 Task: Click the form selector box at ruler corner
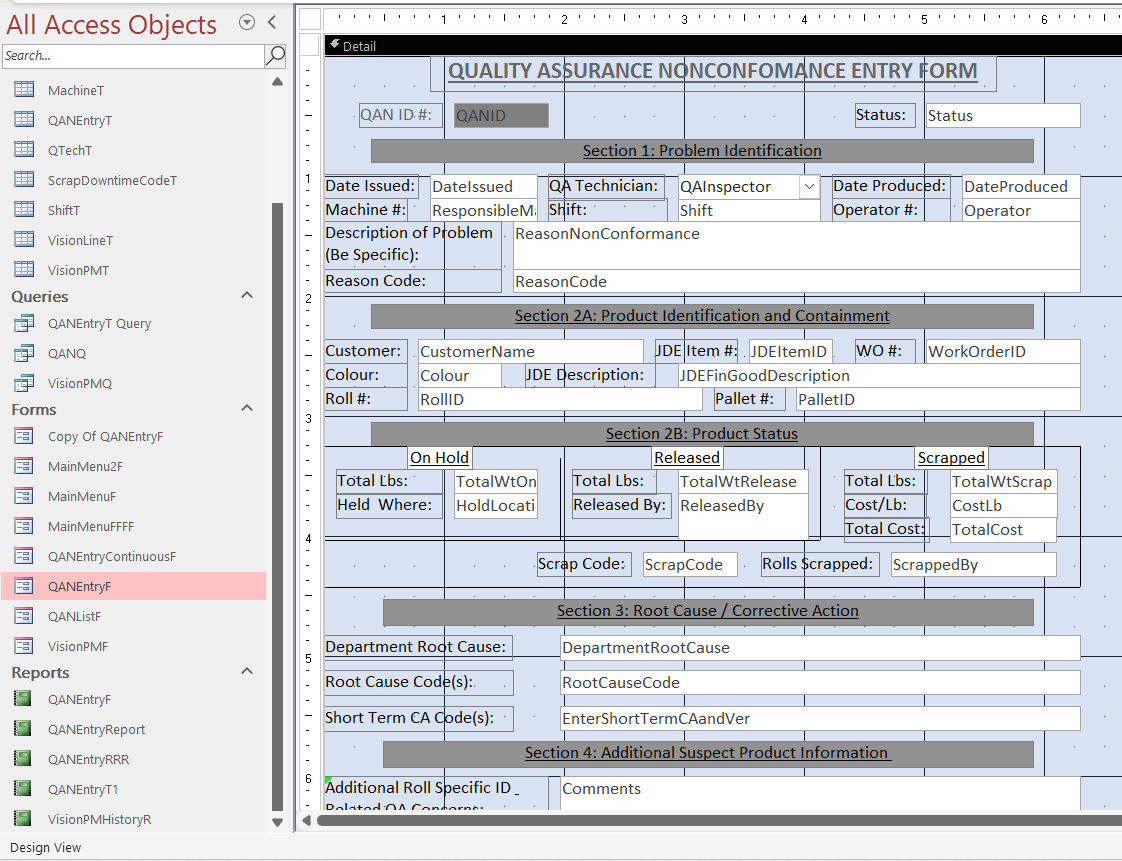pos(309,19)
